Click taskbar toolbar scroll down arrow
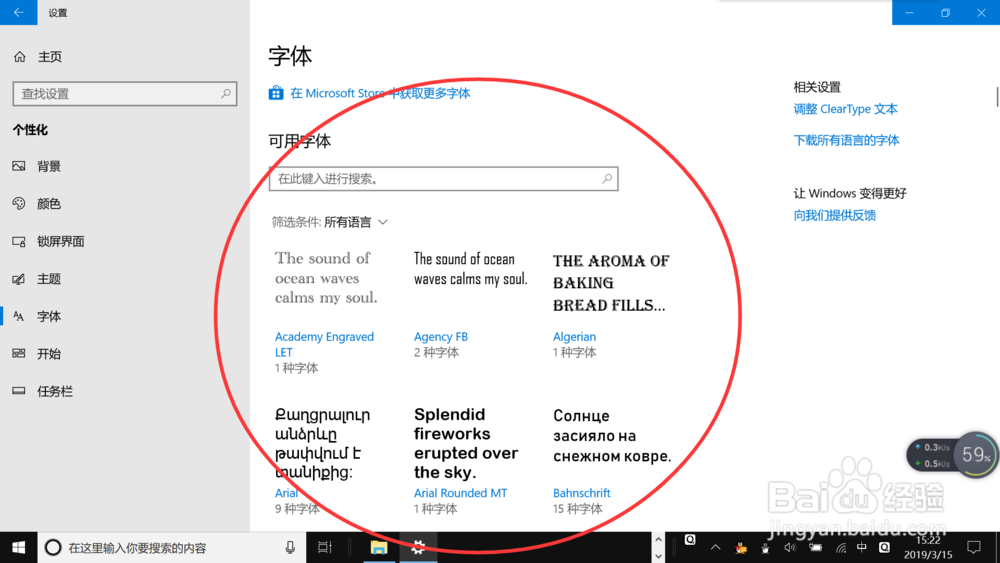Screen dimensions: 1000x563 click(658, 556)
